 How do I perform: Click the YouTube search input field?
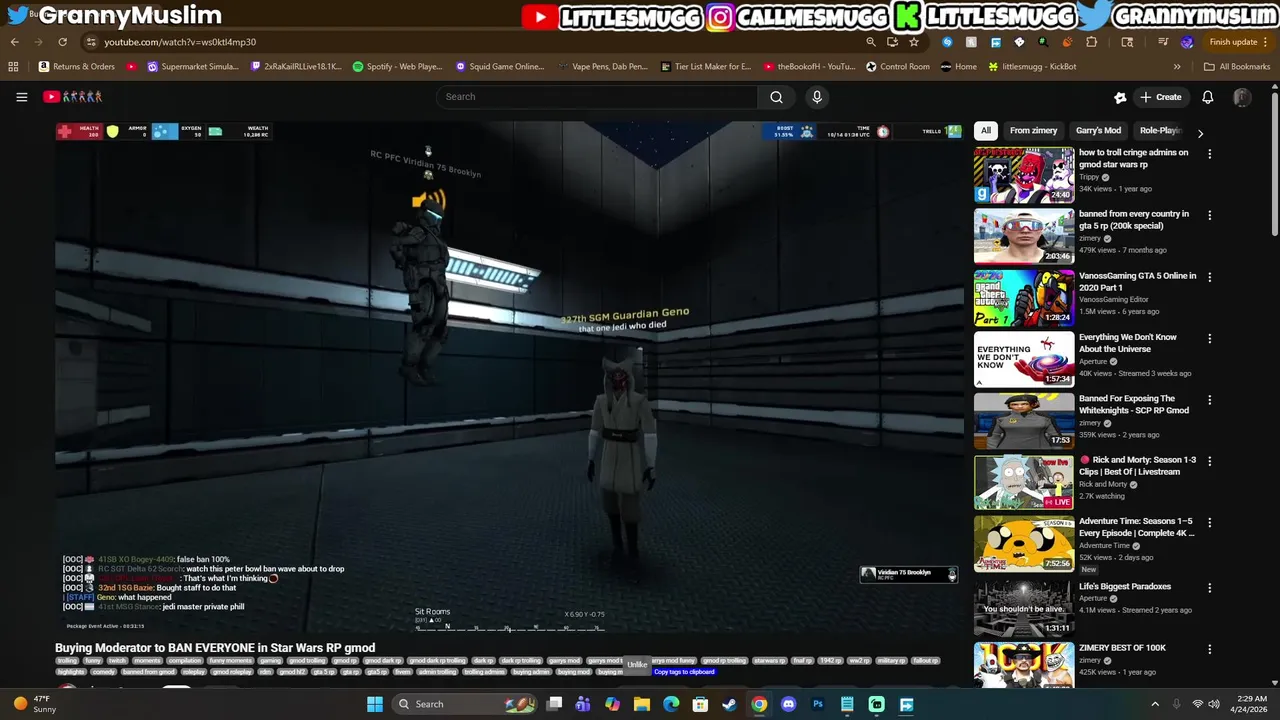597,97
